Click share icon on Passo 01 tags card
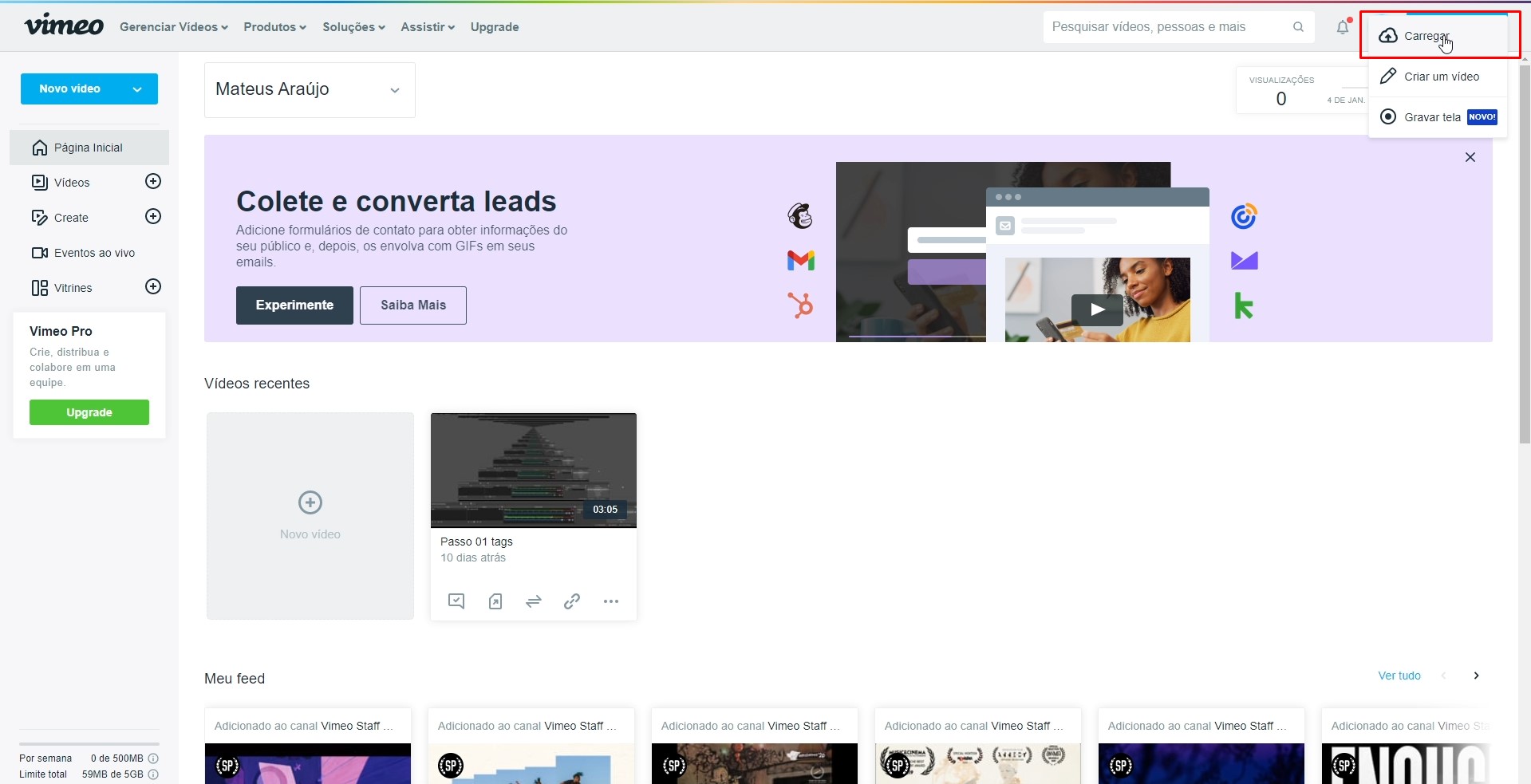Image resolution: width=1531 pixels, height=784 pixels. point(495,601)
